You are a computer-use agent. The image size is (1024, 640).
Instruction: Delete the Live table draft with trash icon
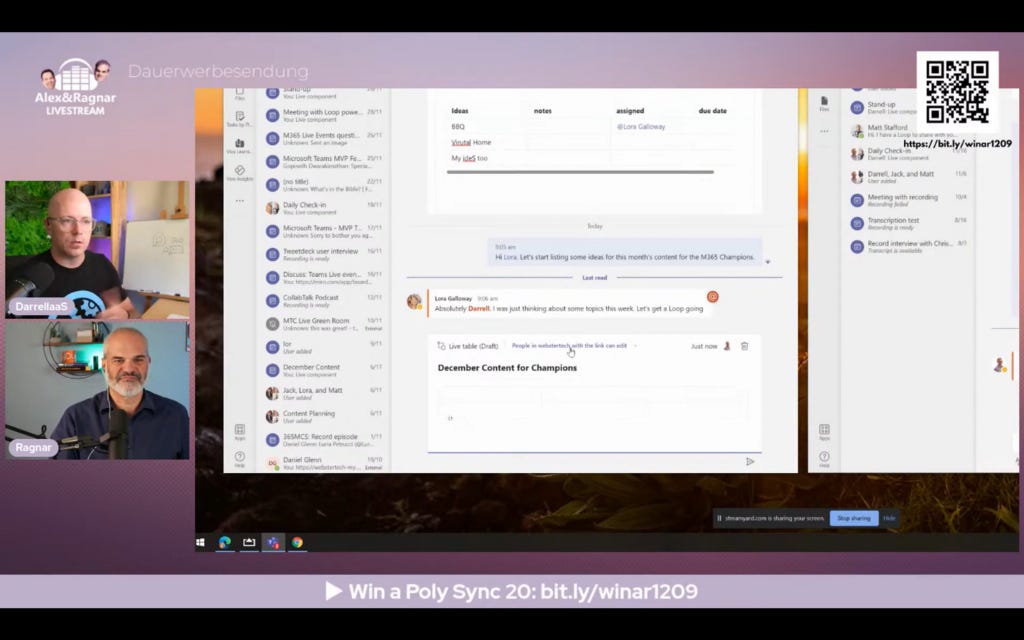tap(744, 346)
